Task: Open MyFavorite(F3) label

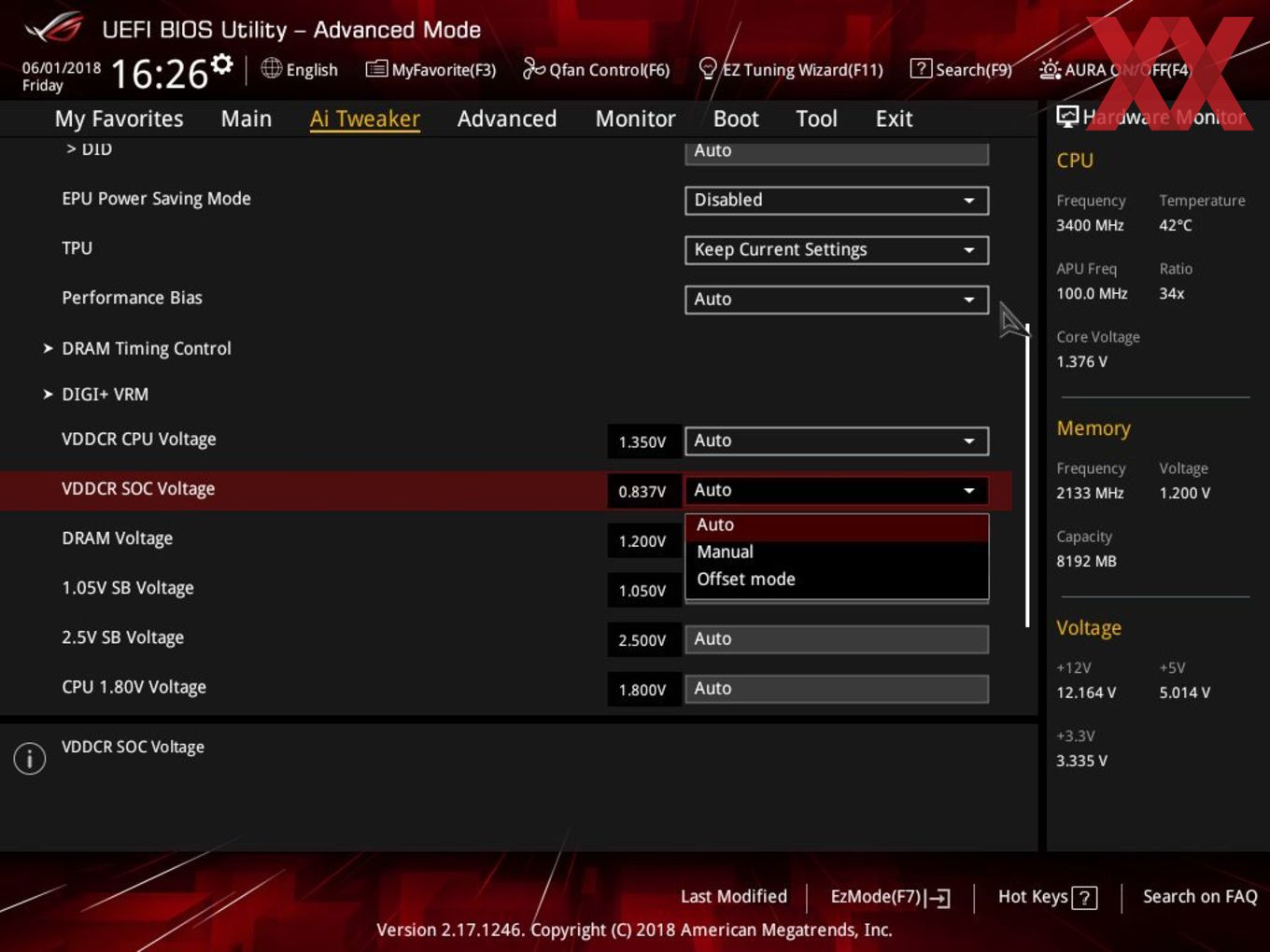Action: [444, 70]
